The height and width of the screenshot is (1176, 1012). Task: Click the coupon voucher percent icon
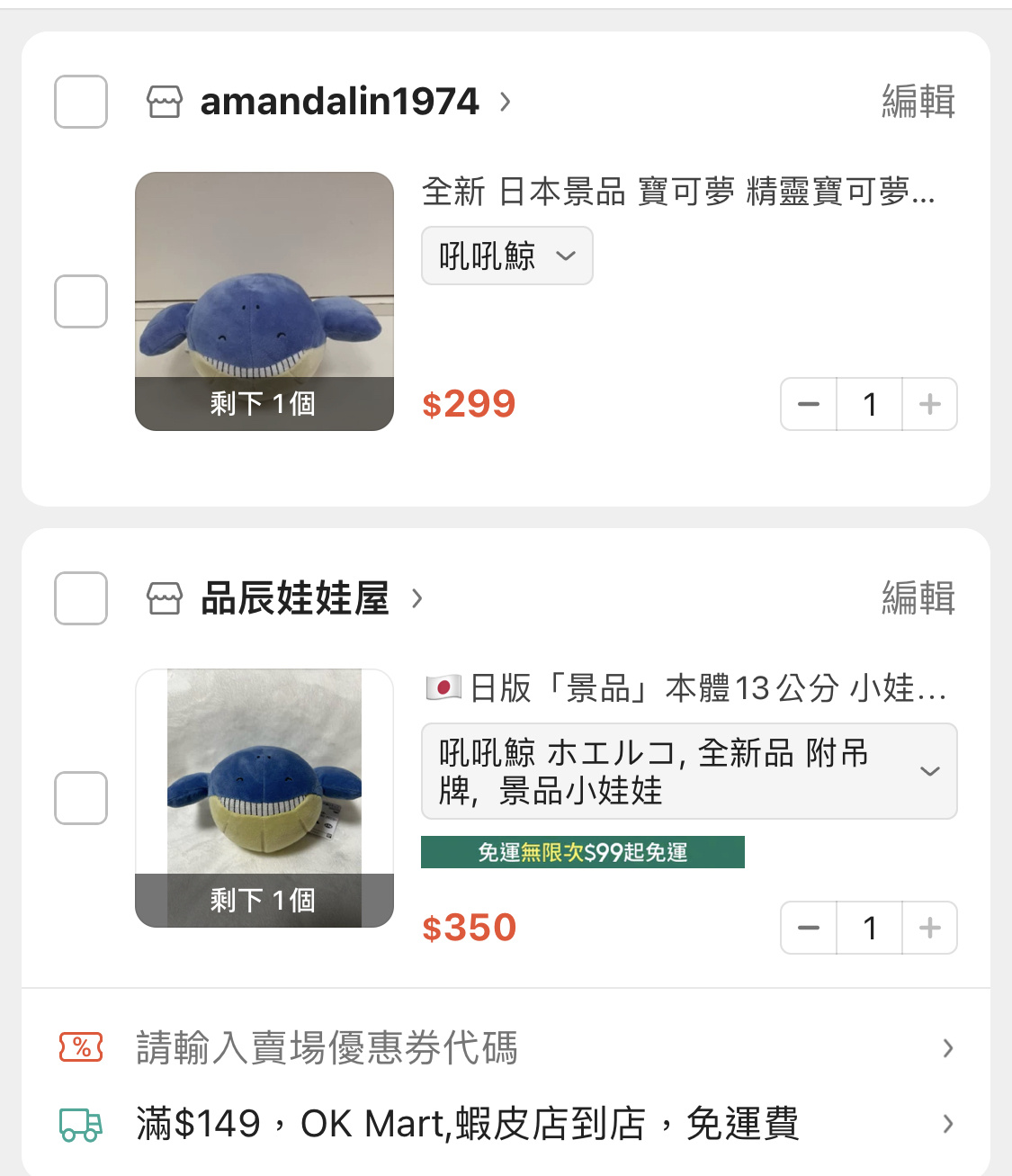81,1047
